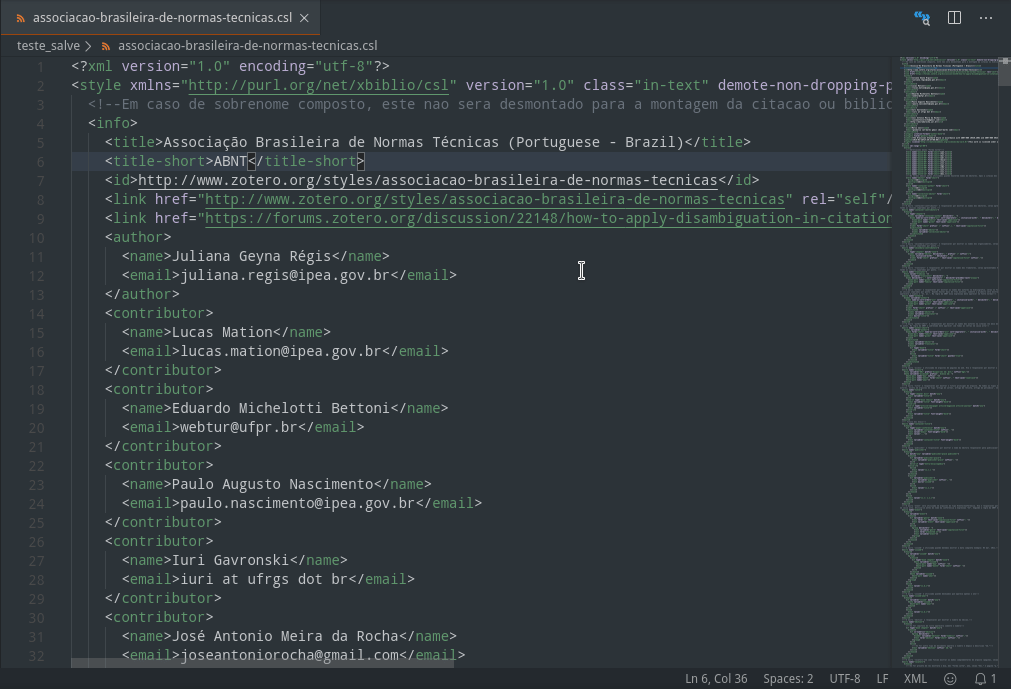Click the breadcrumb file name associacao-brasileira-de-normas-tecnicas.csl

[x=248, y=46]
